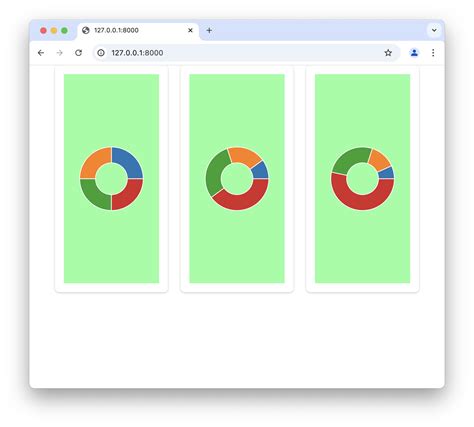The width and height of the screenshot is (474, 427).
Task: Click the forward navigation arrow
Action: [x=59, y=53]
